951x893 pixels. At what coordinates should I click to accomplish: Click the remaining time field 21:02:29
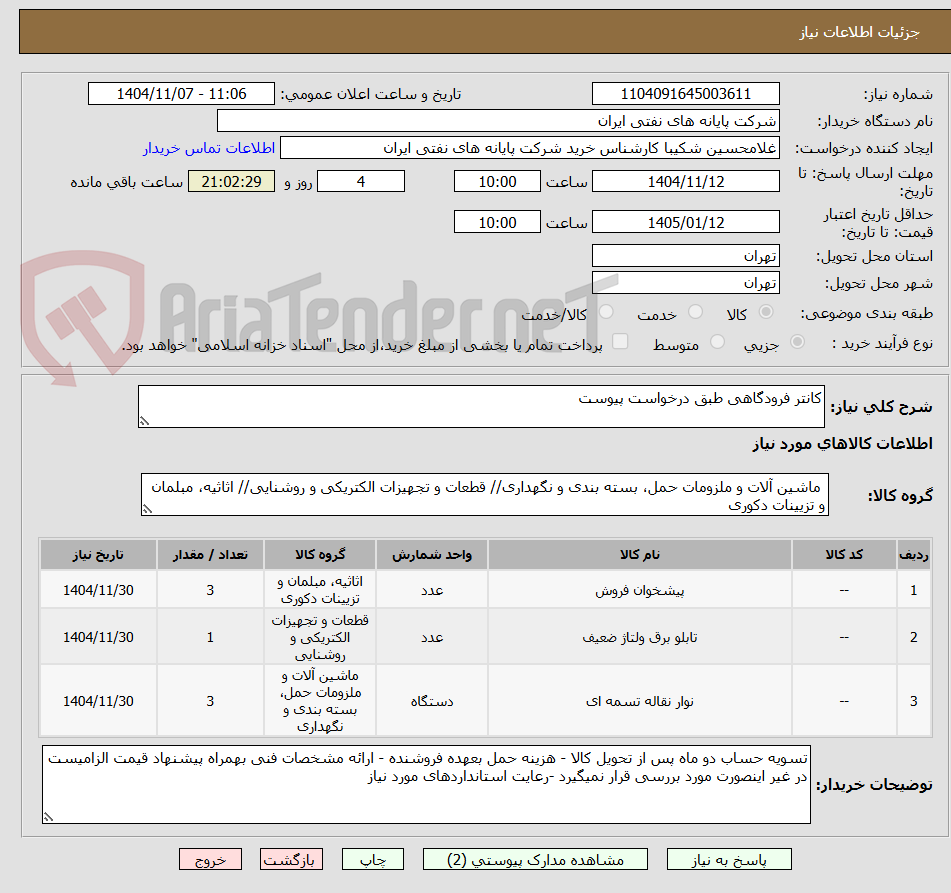click(x=231, y=181)
